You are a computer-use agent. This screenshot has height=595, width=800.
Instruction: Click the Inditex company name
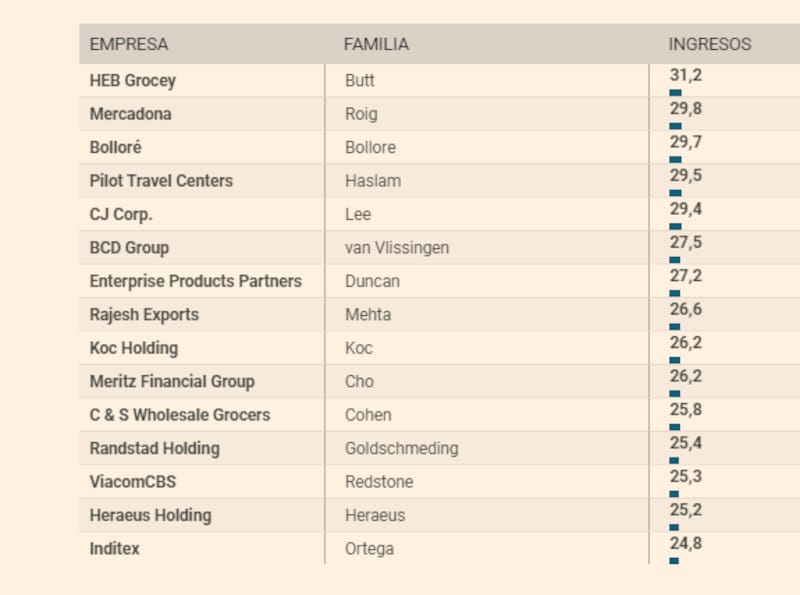click(x=115, y=549)
